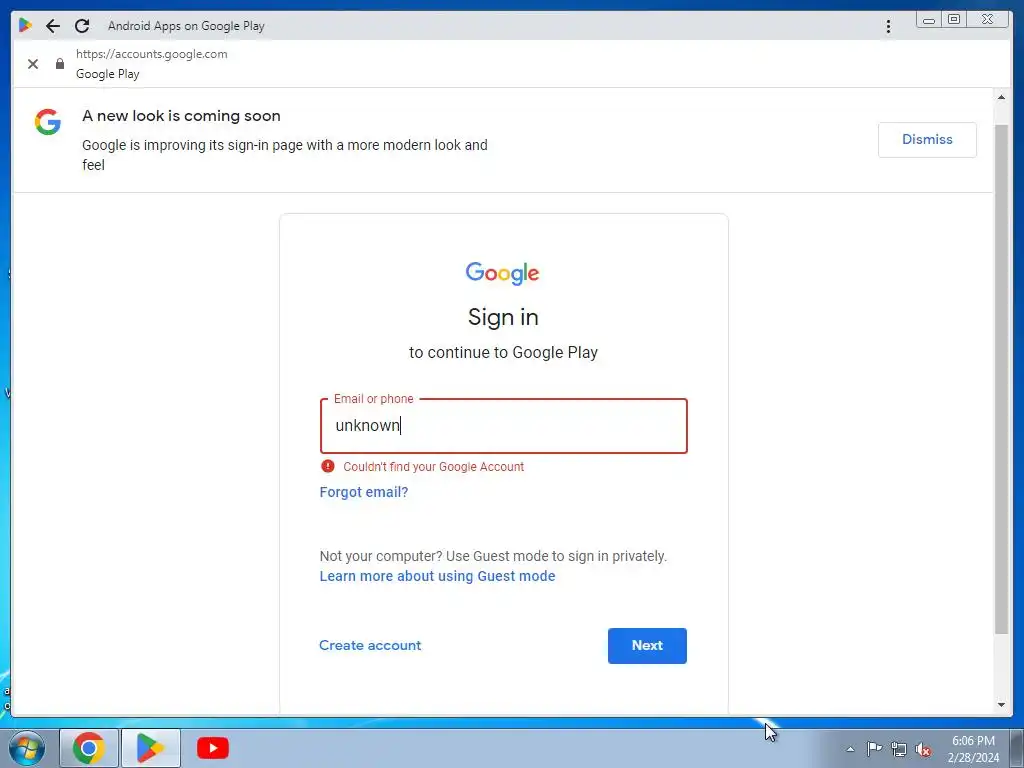1024x768 pixels.
Task: Open Chrome from the taskbar
Action: pyautogui.click(x=89, y=748)
